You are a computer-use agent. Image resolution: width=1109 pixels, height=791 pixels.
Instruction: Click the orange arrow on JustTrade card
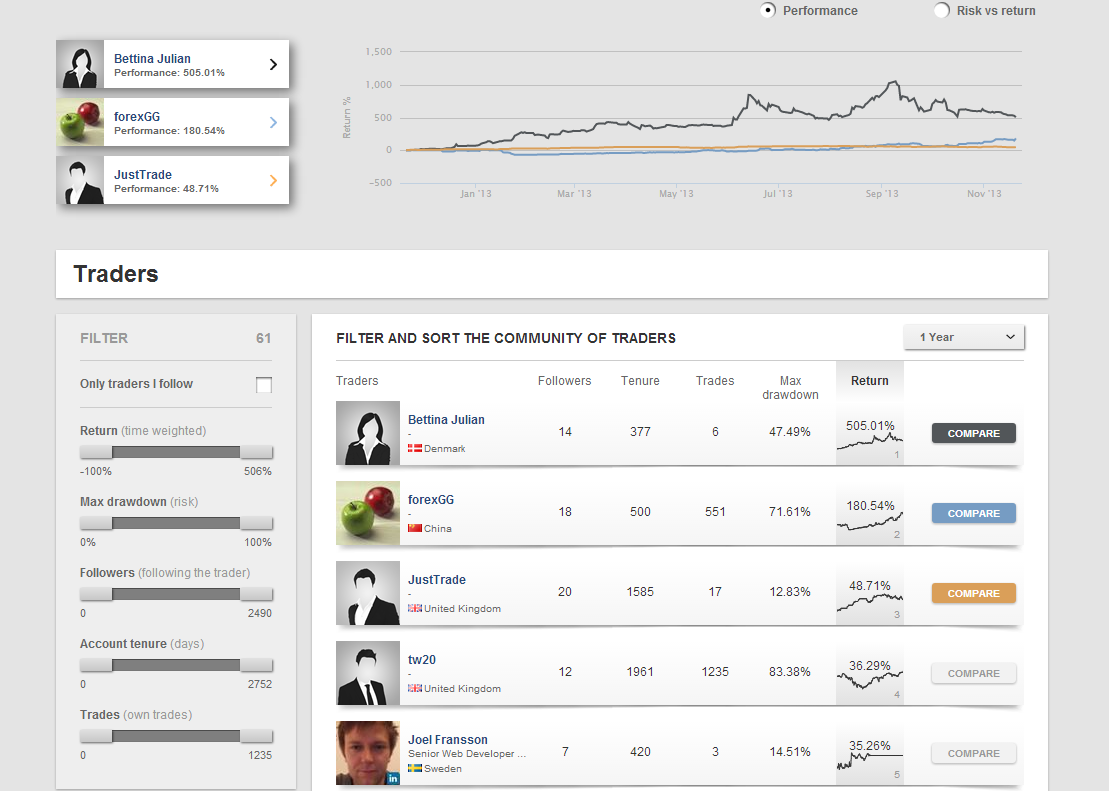click(x=273, y=181)
